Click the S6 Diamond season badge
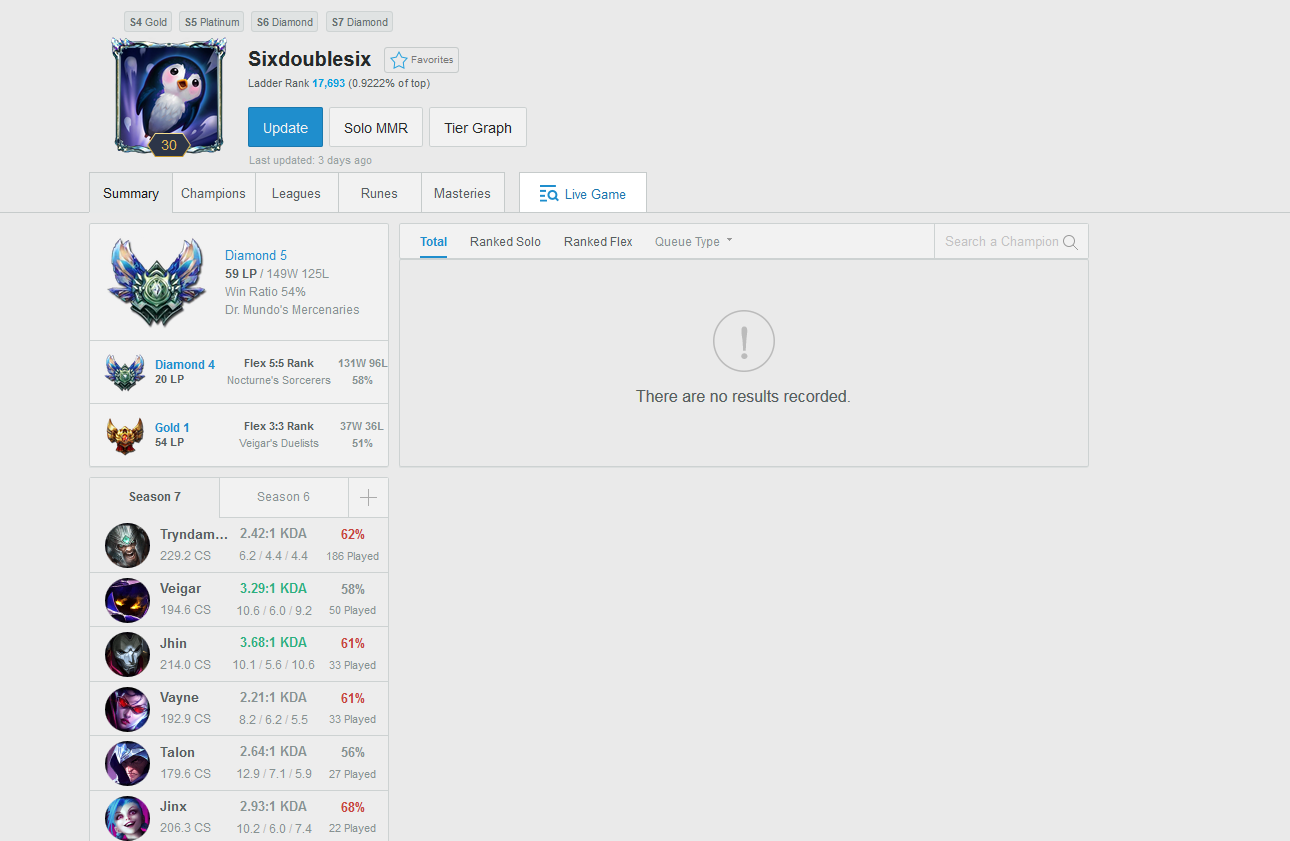Screen dimensions: 1290x841 284,22
